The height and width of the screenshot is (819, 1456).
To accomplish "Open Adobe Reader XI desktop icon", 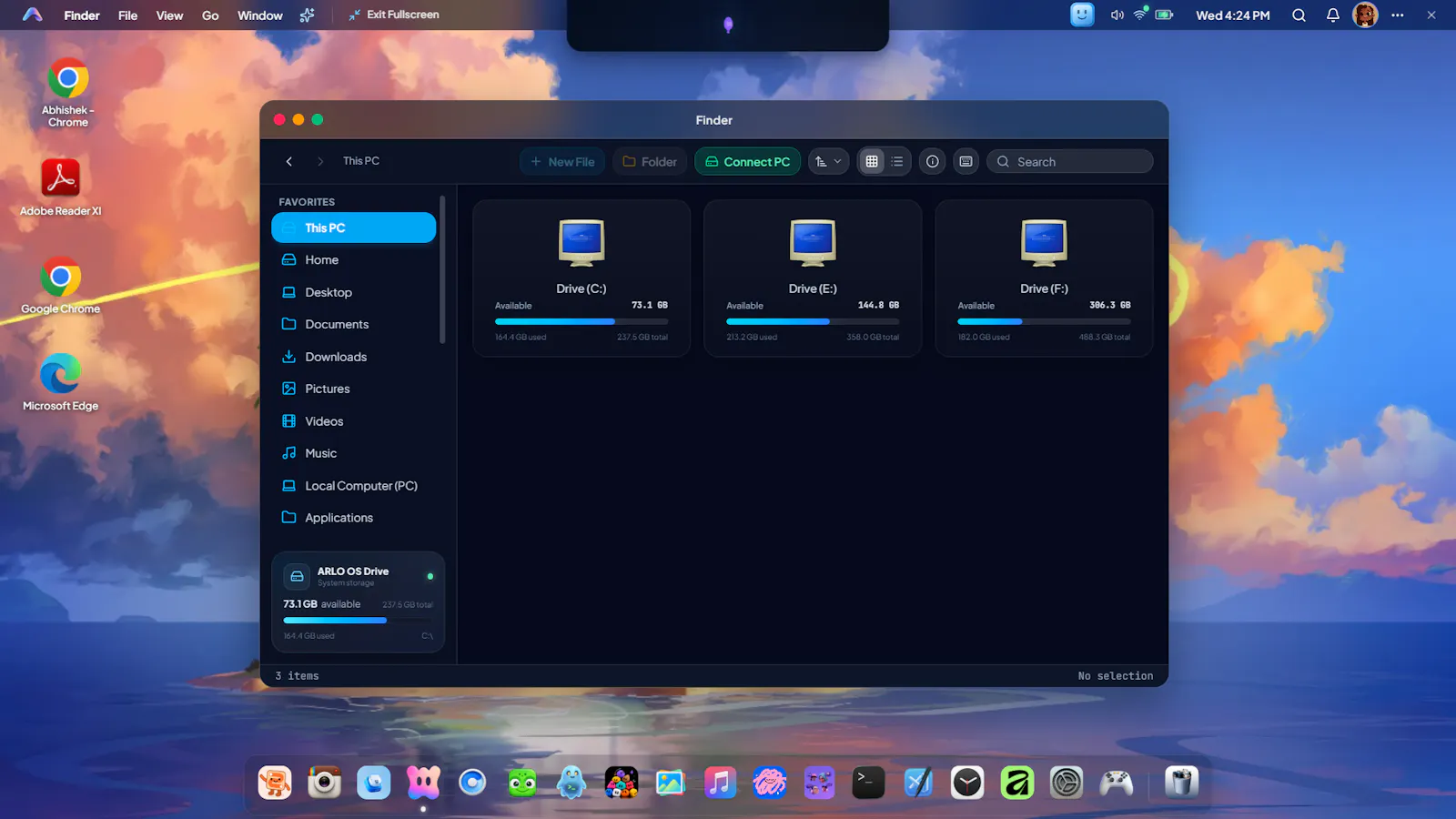I will click(x=61, y=187).
